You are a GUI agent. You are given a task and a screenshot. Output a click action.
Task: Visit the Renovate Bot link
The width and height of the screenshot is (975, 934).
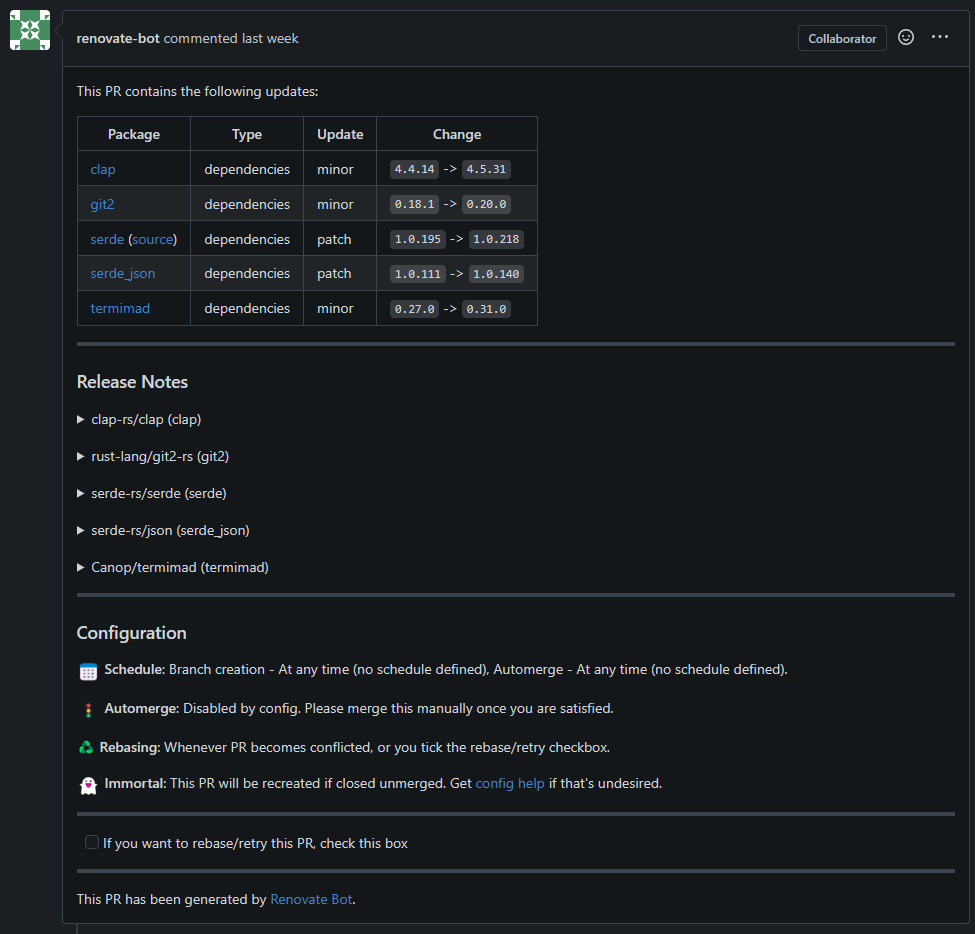[311, 899]
